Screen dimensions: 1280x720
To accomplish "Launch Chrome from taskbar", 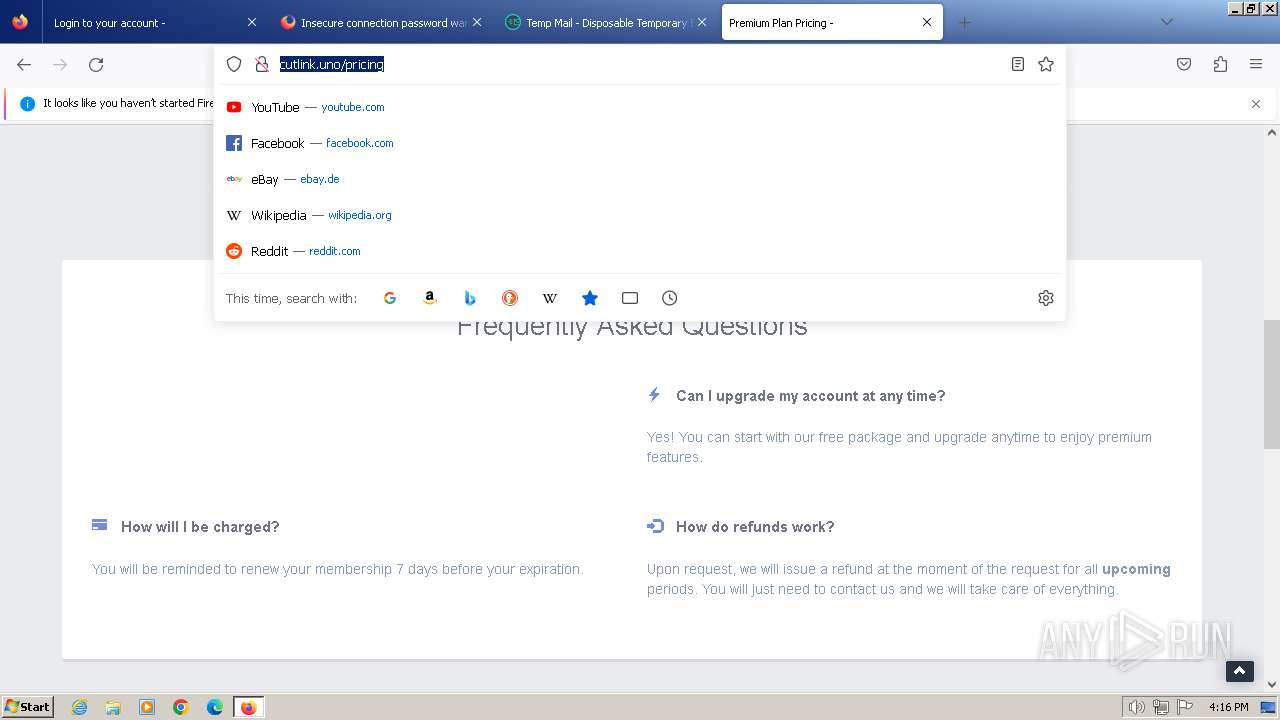I will pyautogui.click(x=181, y=707).
